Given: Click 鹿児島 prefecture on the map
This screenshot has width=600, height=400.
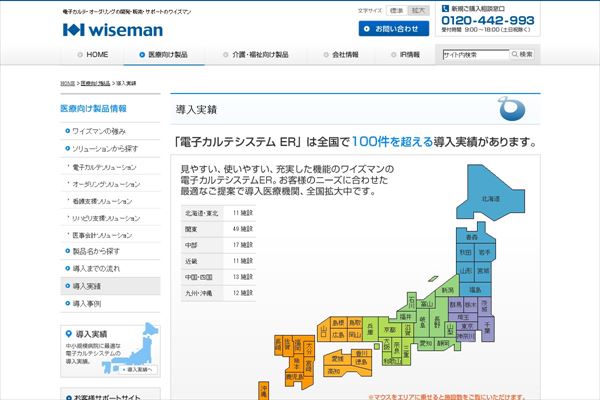Looking at the screenshot, I should (295, 377).
